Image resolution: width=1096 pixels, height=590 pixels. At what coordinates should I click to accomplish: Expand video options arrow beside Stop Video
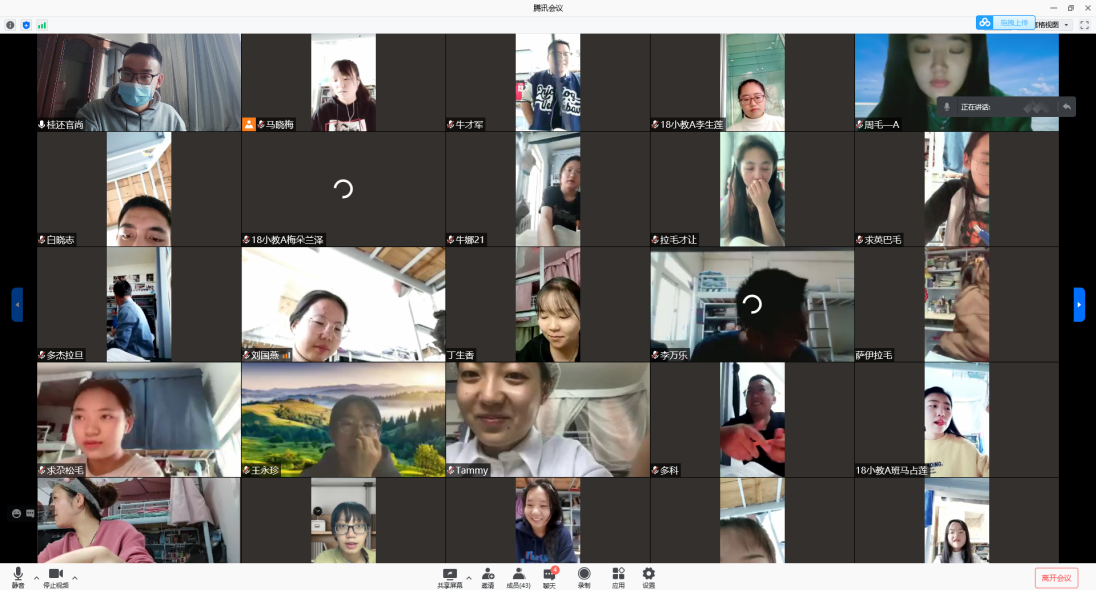tap(75, 578)
